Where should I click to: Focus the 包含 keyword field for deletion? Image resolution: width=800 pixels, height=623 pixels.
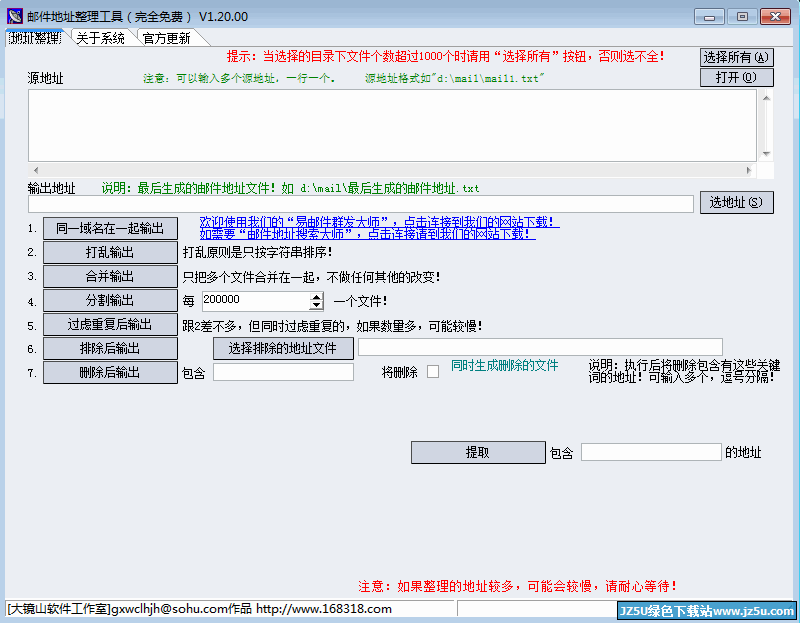(x=283, y=372)
